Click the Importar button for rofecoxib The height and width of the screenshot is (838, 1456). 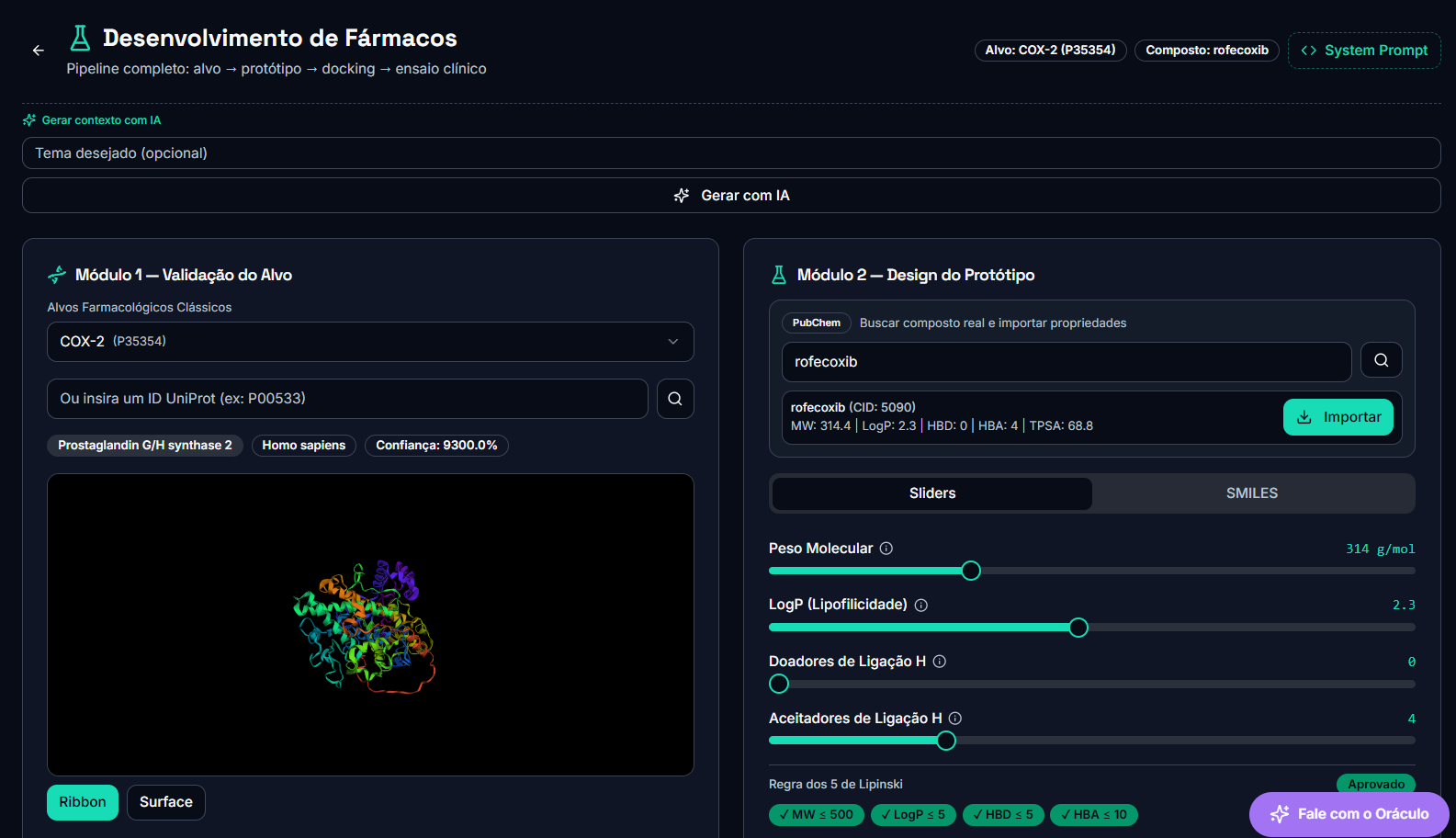[x=1338, y=417]
